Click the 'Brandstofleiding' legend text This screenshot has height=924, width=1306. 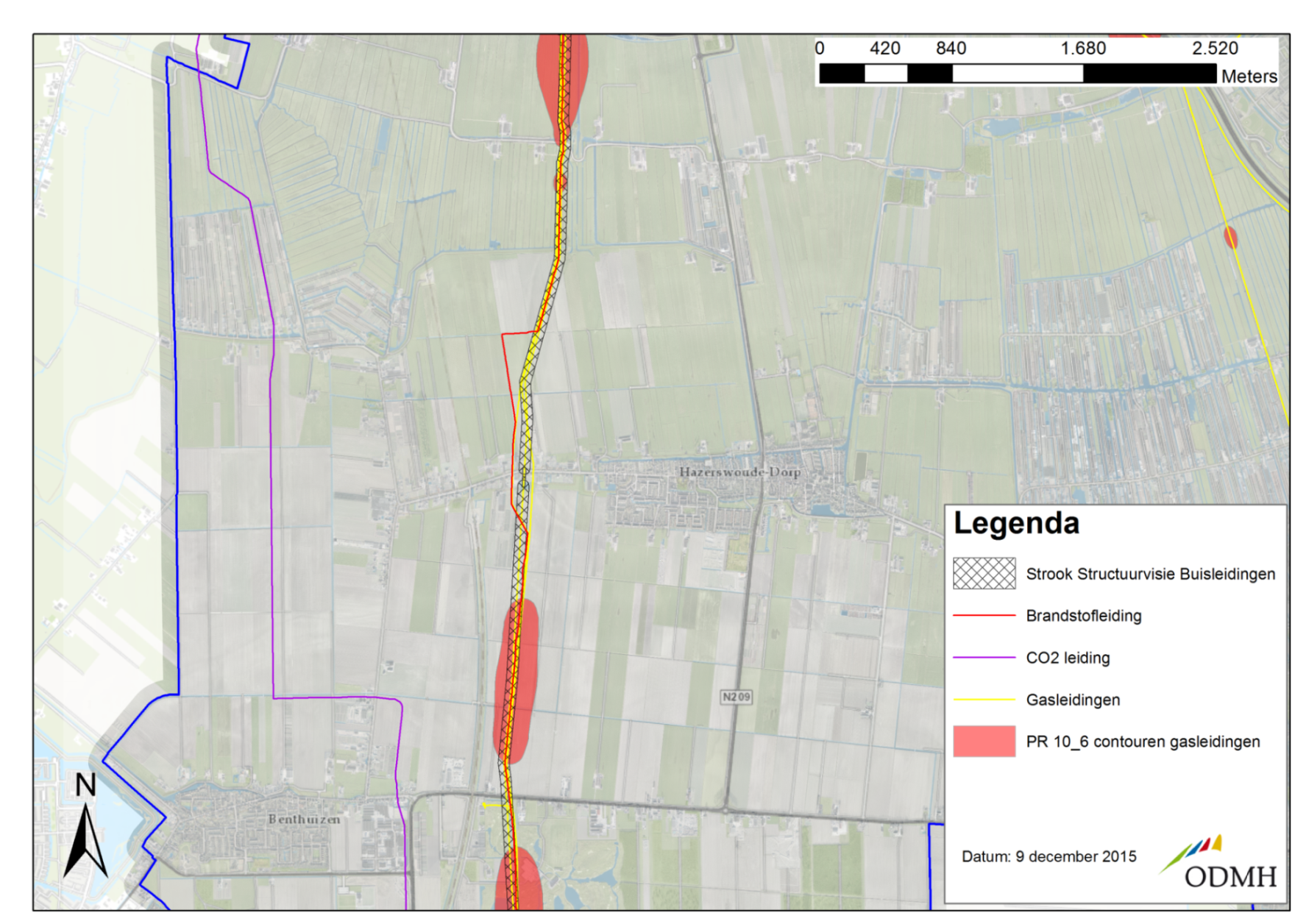(1083, 616)
